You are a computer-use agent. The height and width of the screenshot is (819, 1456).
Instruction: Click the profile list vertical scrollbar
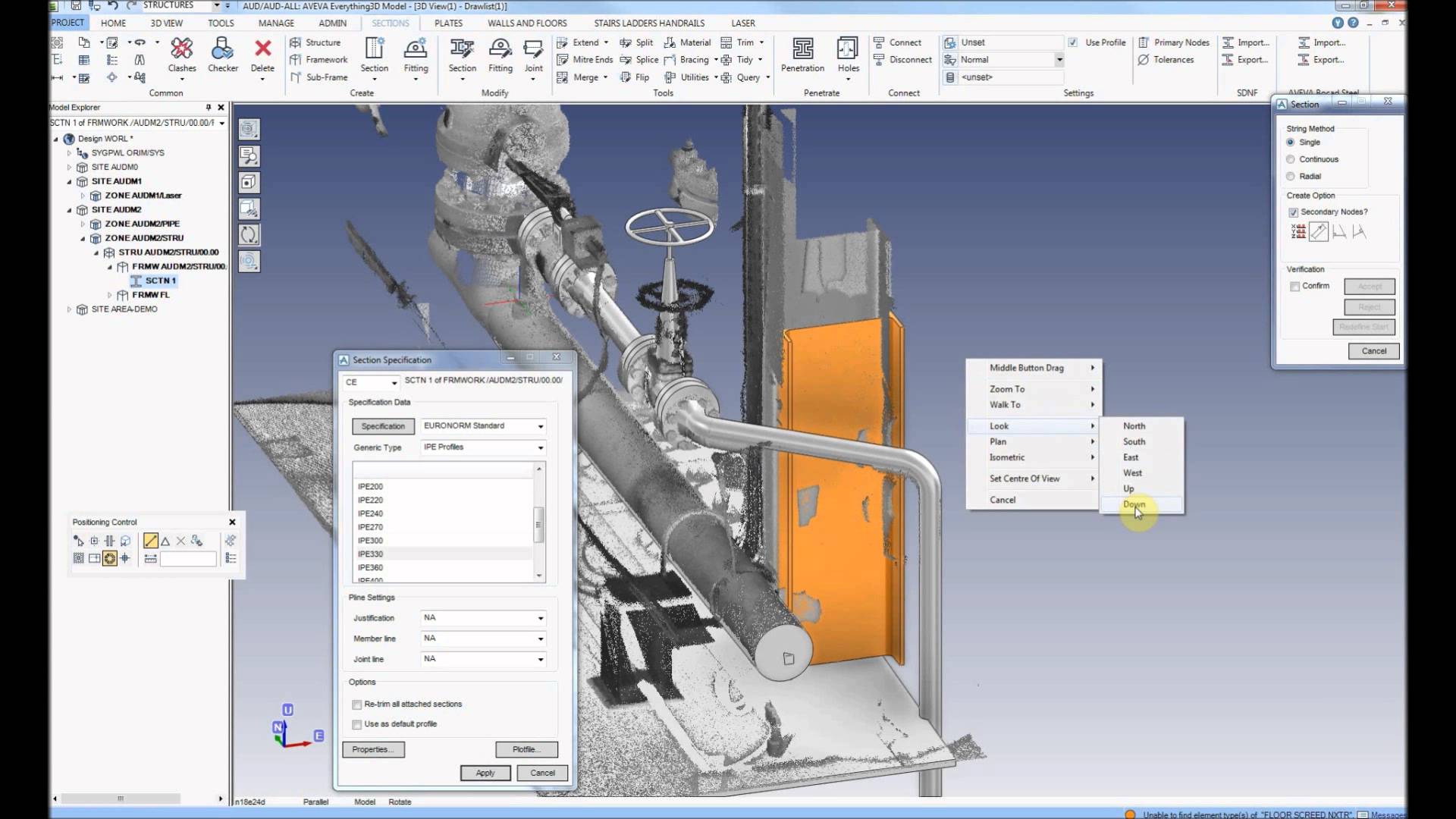pos(539,523)
